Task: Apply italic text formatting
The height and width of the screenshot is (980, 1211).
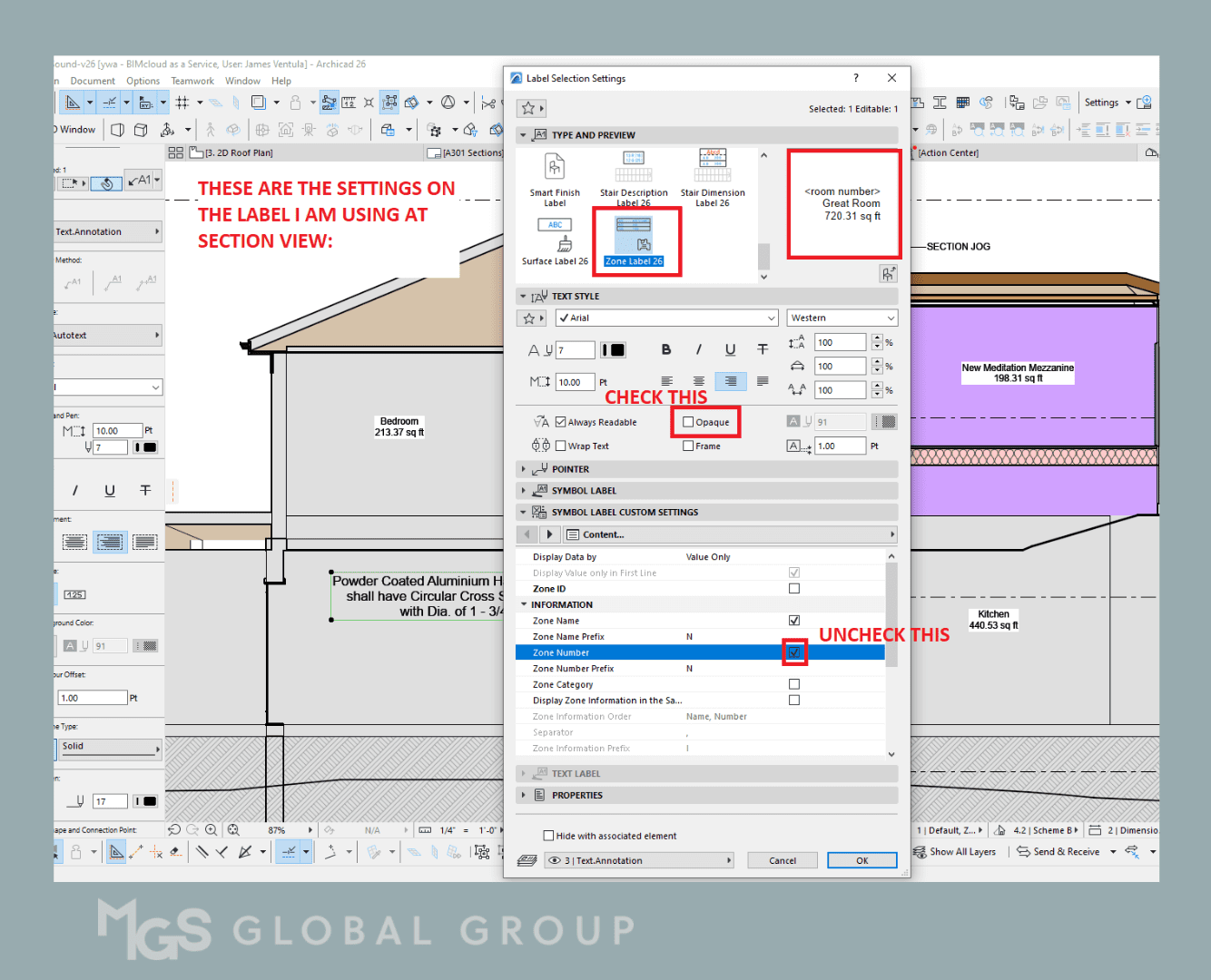Action: pyautogui.click(x=698, y=349)
